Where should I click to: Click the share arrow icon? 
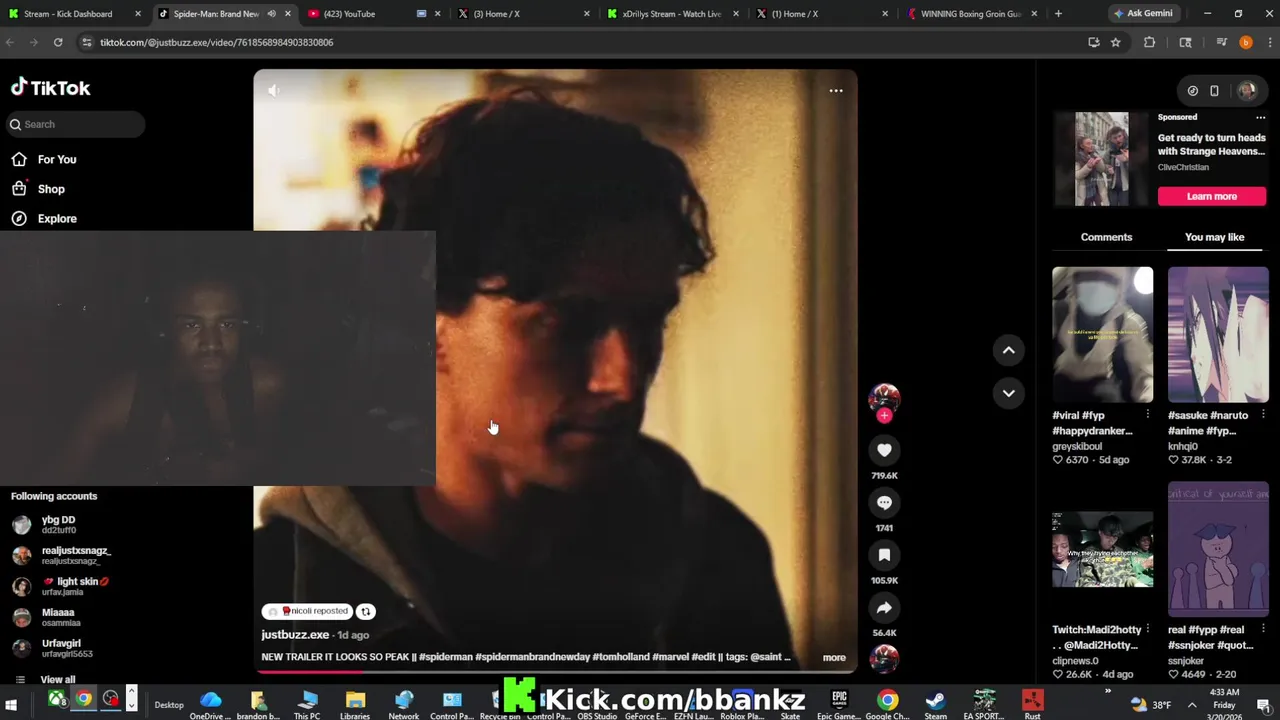[x=884, y=608]
